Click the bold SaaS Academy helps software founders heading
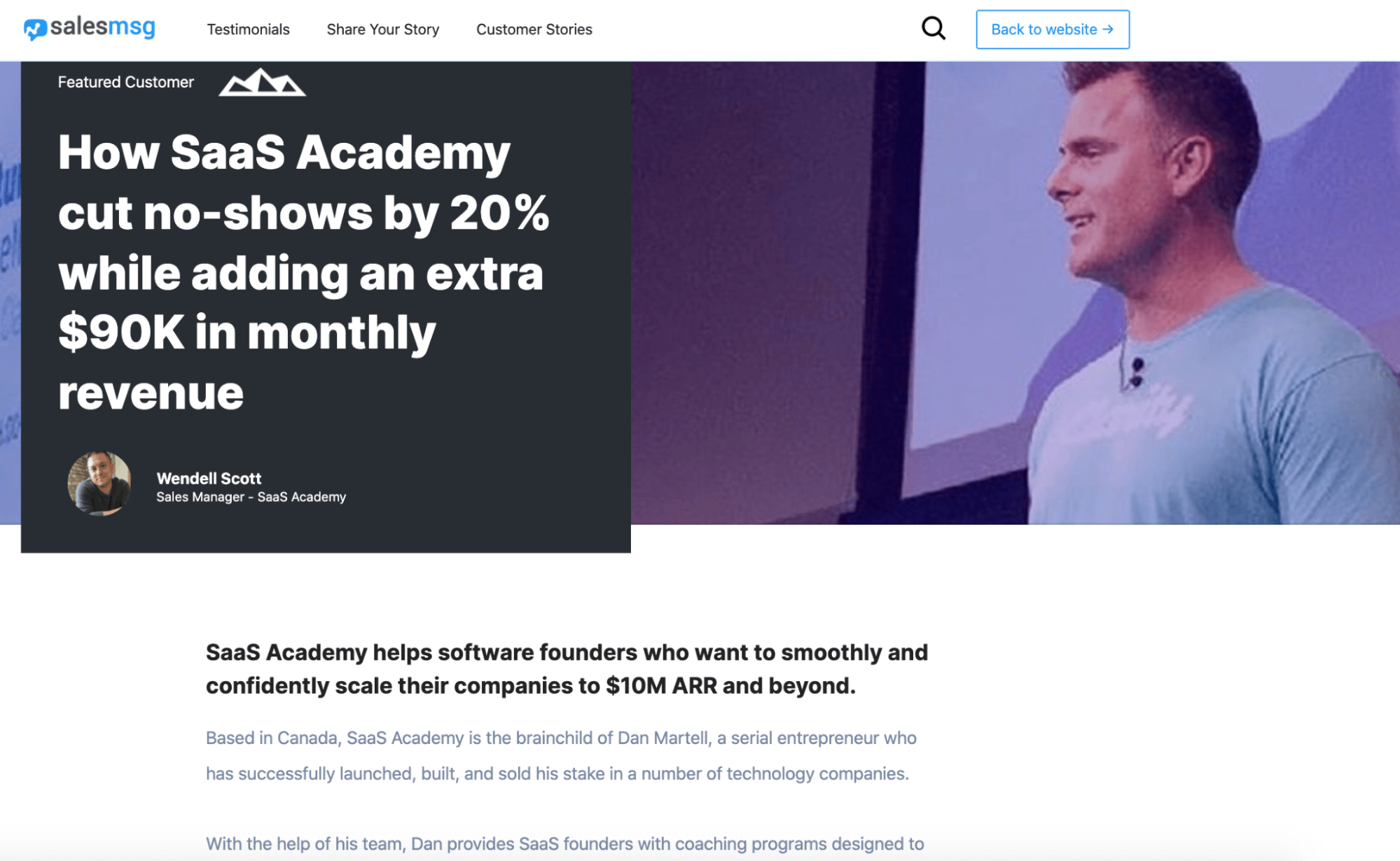 tap(567, 668)
